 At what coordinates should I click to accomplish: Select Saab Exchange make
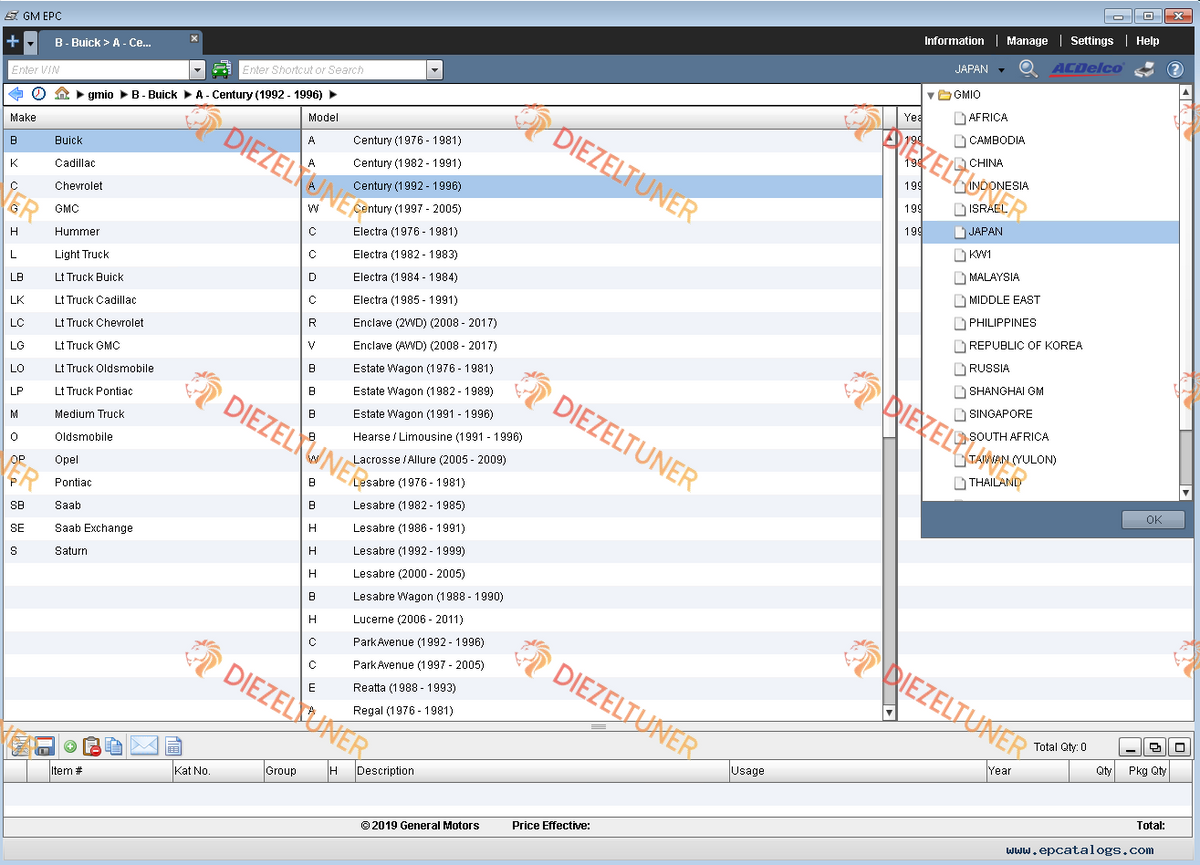tap(152, 528)
